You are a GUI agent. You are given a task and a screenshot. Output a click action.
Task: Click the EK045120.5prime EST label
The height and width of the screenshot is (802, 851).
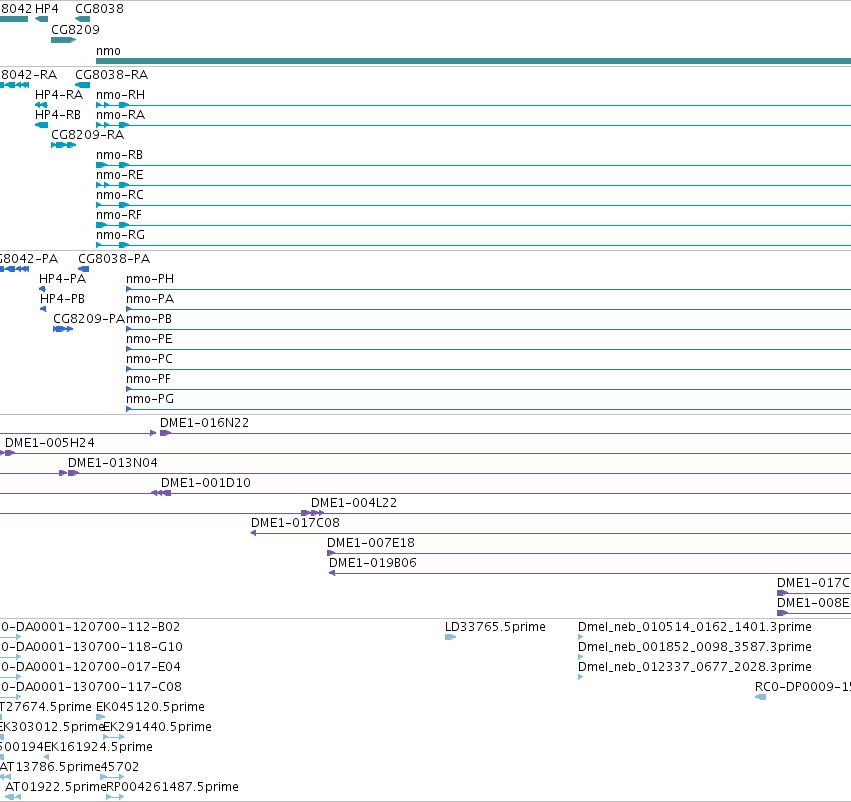[x=150, y=707]
